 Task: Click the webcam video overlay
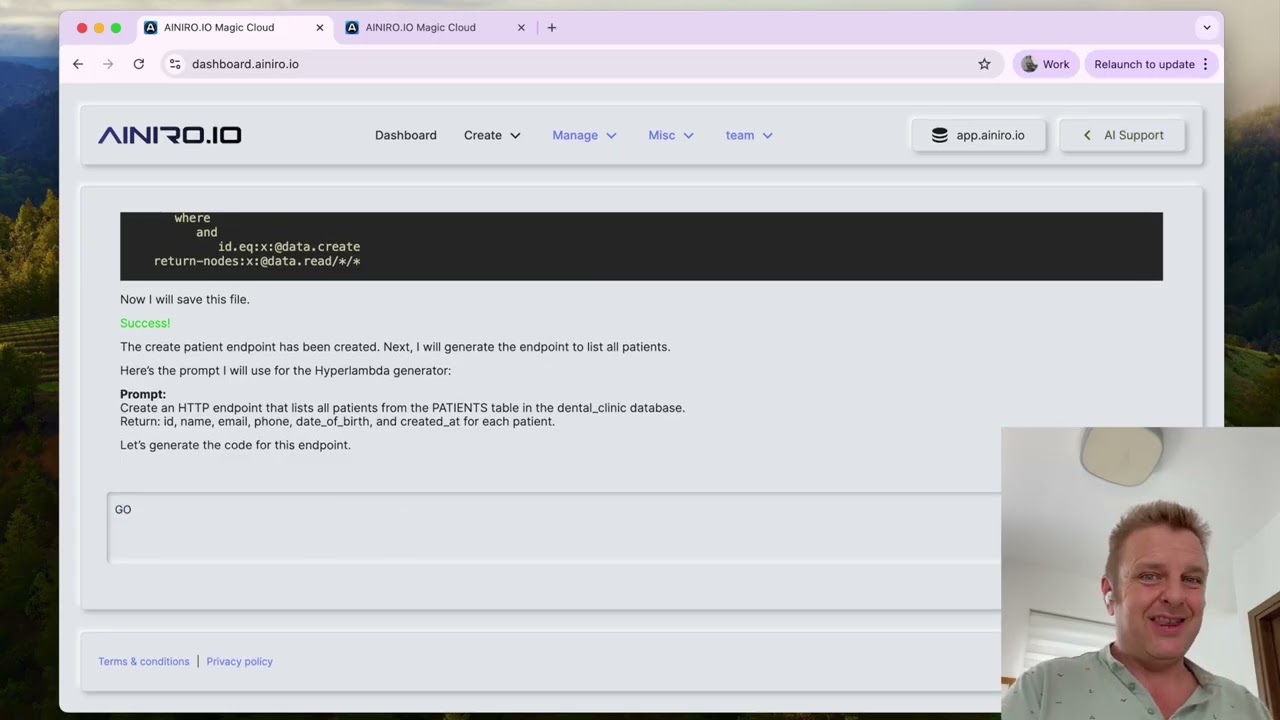click(1140, 573)
